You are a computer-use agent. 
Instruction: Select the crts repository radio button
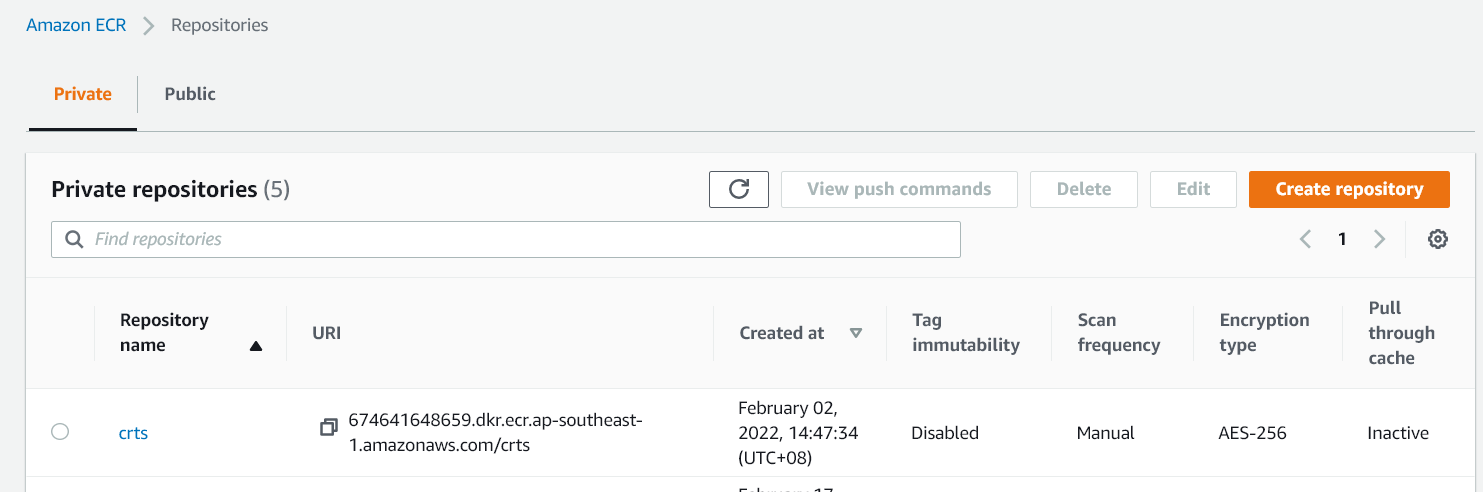pos(60,432)
